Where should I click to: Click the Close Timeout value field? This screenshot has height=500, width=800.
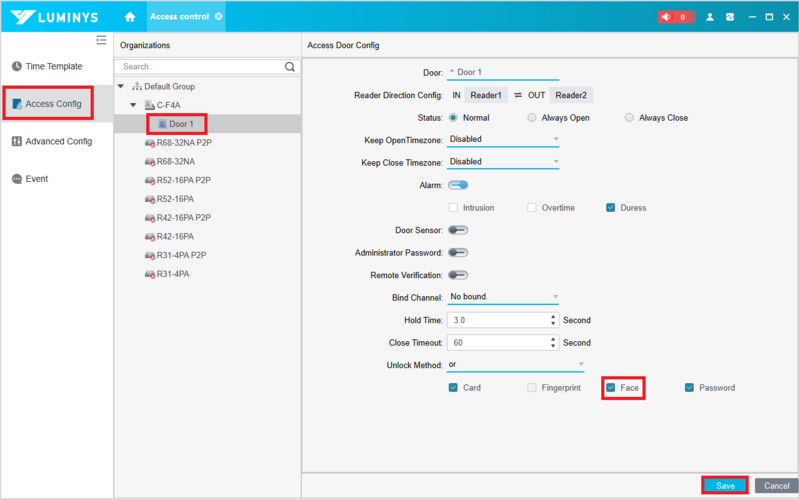(497, 343)
